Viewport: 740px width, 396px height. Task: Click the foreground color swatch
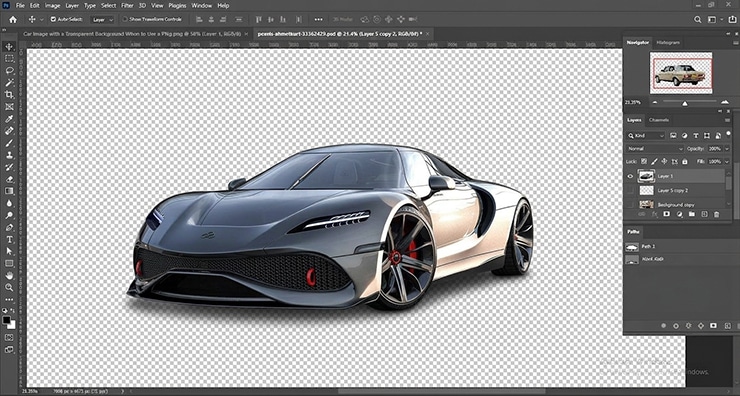pyautogui.click(x=7, y=320)
